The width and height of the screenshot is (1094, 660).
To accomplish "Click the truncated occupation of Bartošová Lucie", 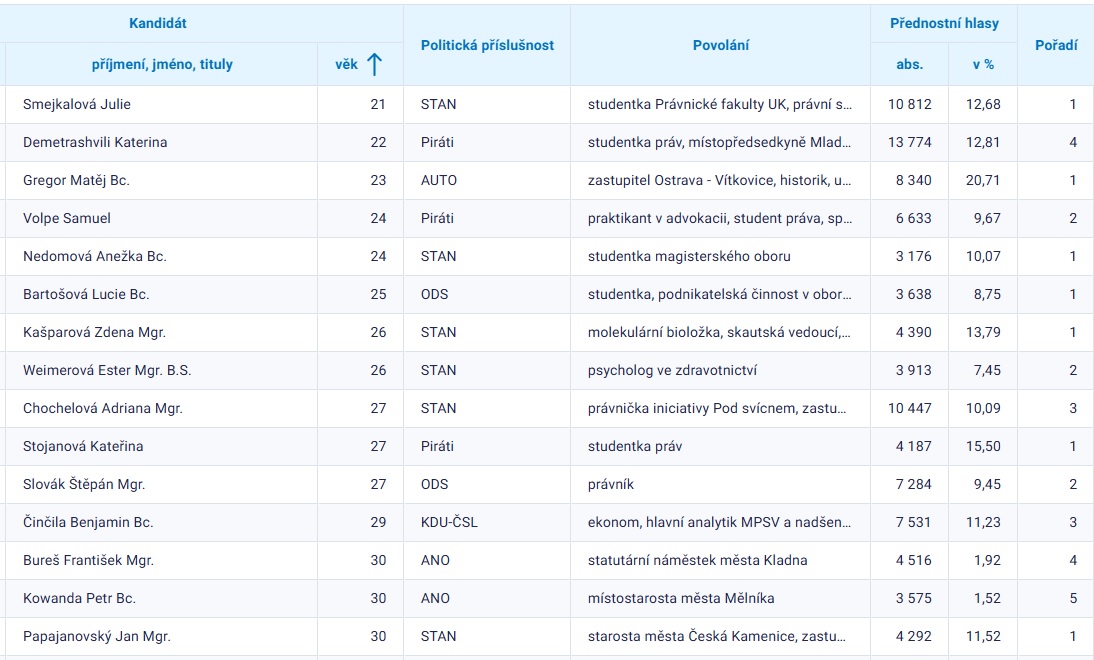I will pos(719,294).
